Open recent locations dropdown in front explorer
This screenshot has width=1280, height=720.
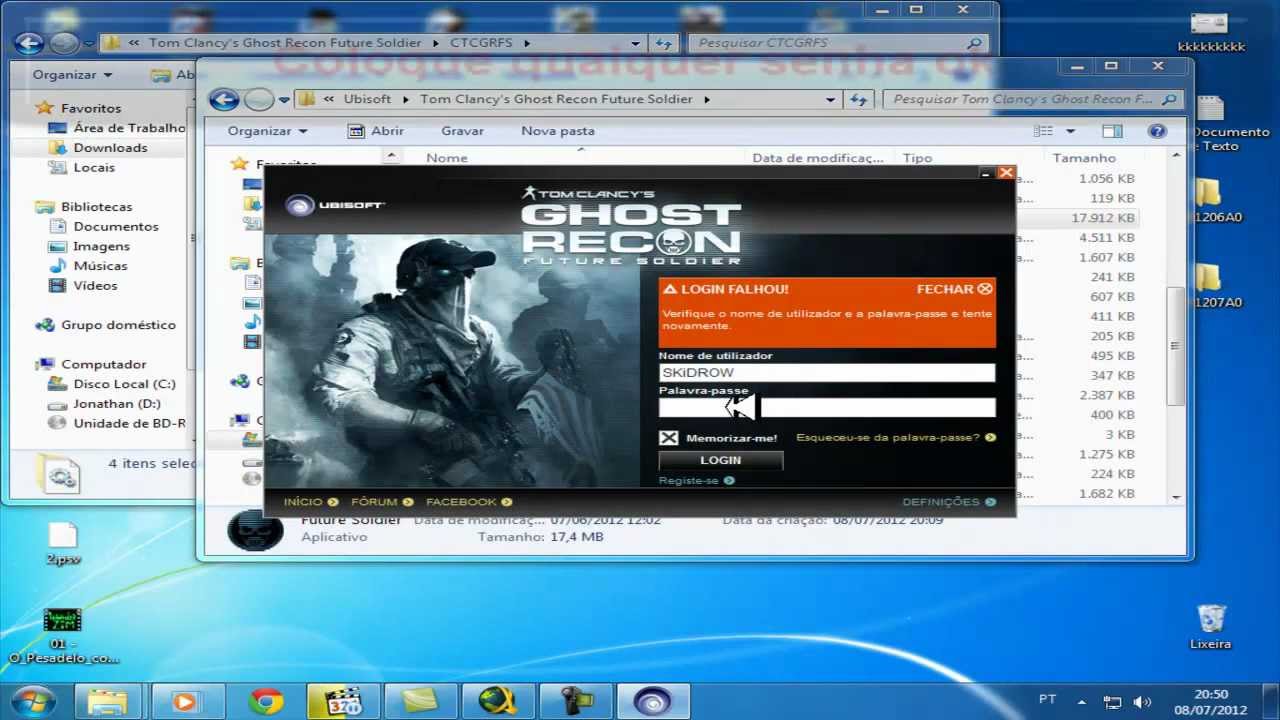(x=284, y=100)
